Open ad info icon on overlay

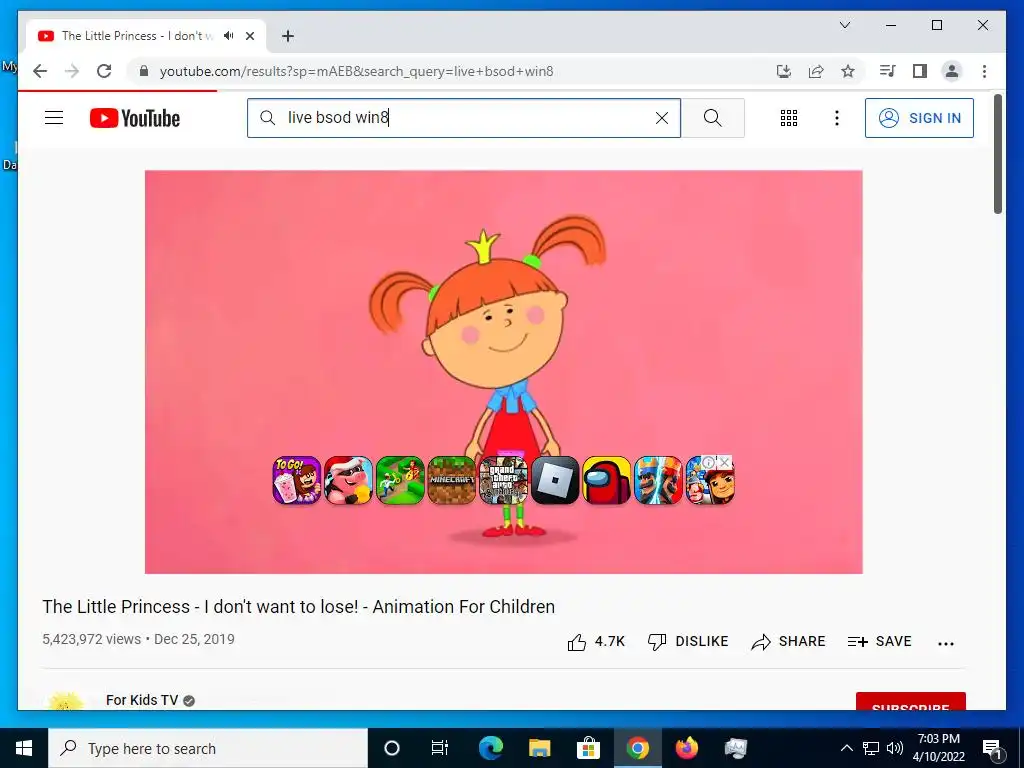[x=709, y=462]
